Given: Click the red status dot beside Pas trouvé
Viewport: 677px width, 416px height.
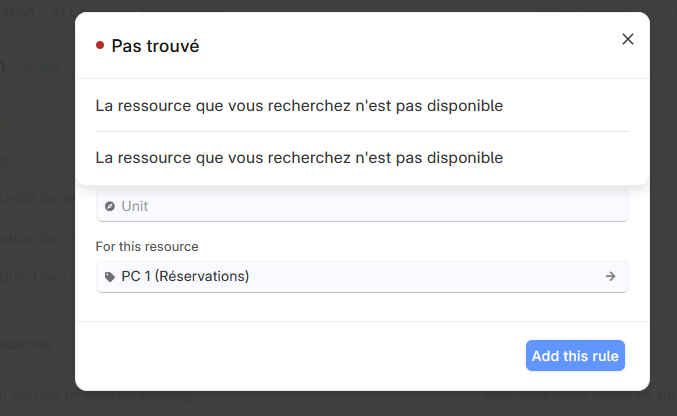Looking at the screenshot, I should (x=100, y=45).
